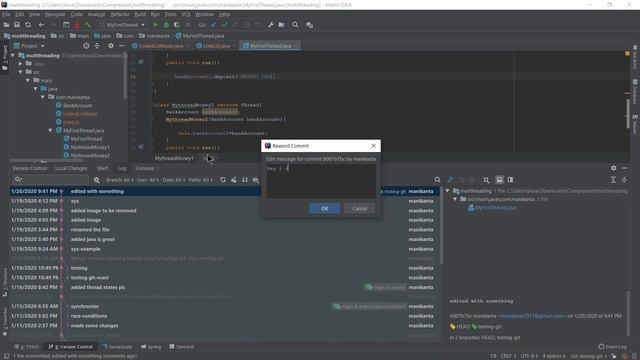
Task: Click Search Everywhere magnifier in main toolbar
Action: 295,25
